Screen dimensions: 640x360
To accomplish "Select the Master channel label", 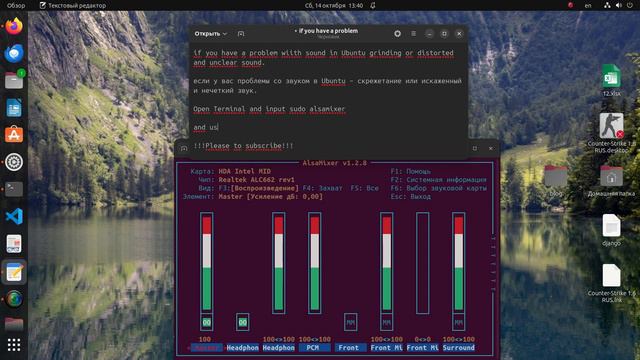I will [207, 348].
